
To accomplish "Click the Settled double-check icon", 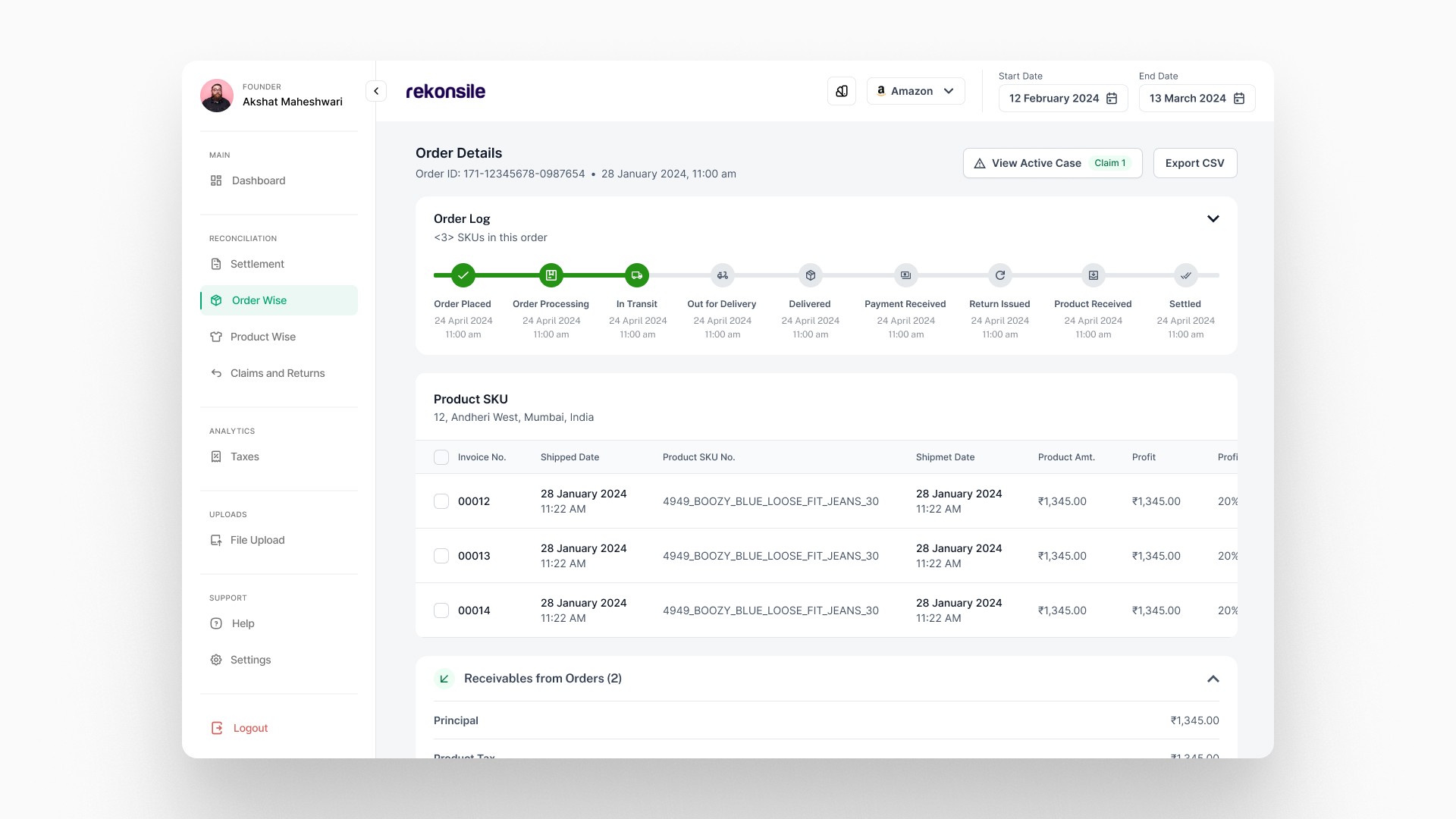I will 1185,275.
